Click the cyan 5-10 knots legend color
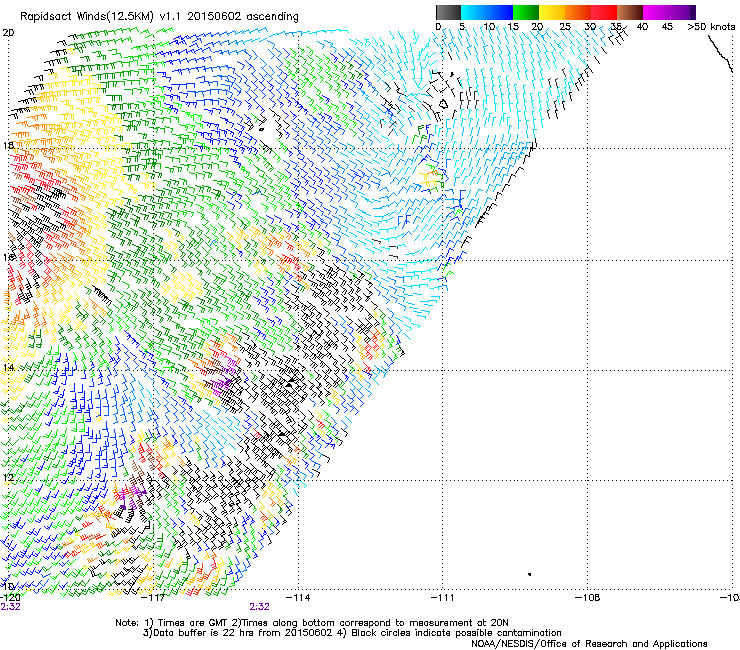This screenshot has width=740, height=650. point(474,12)
